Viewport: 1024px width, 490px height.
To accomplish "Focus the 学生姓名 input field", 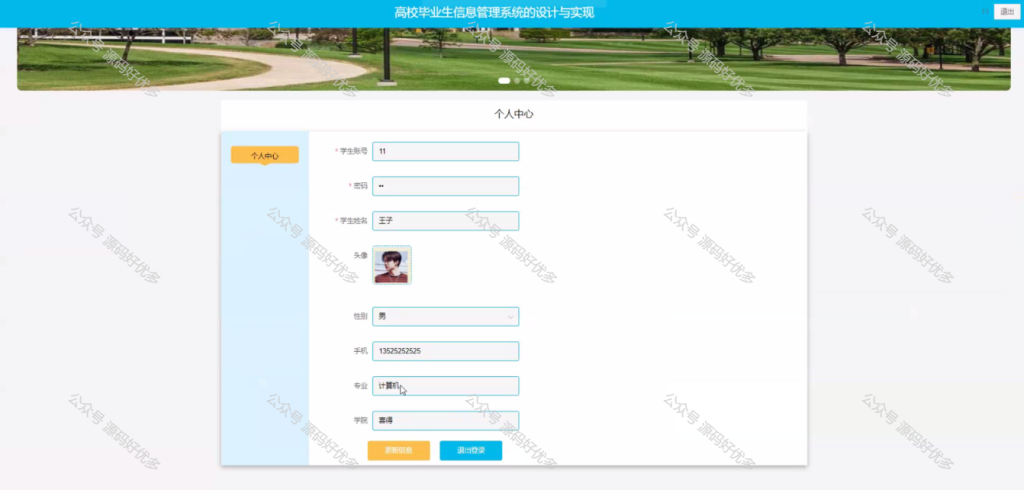I will (x=445, y=221).
